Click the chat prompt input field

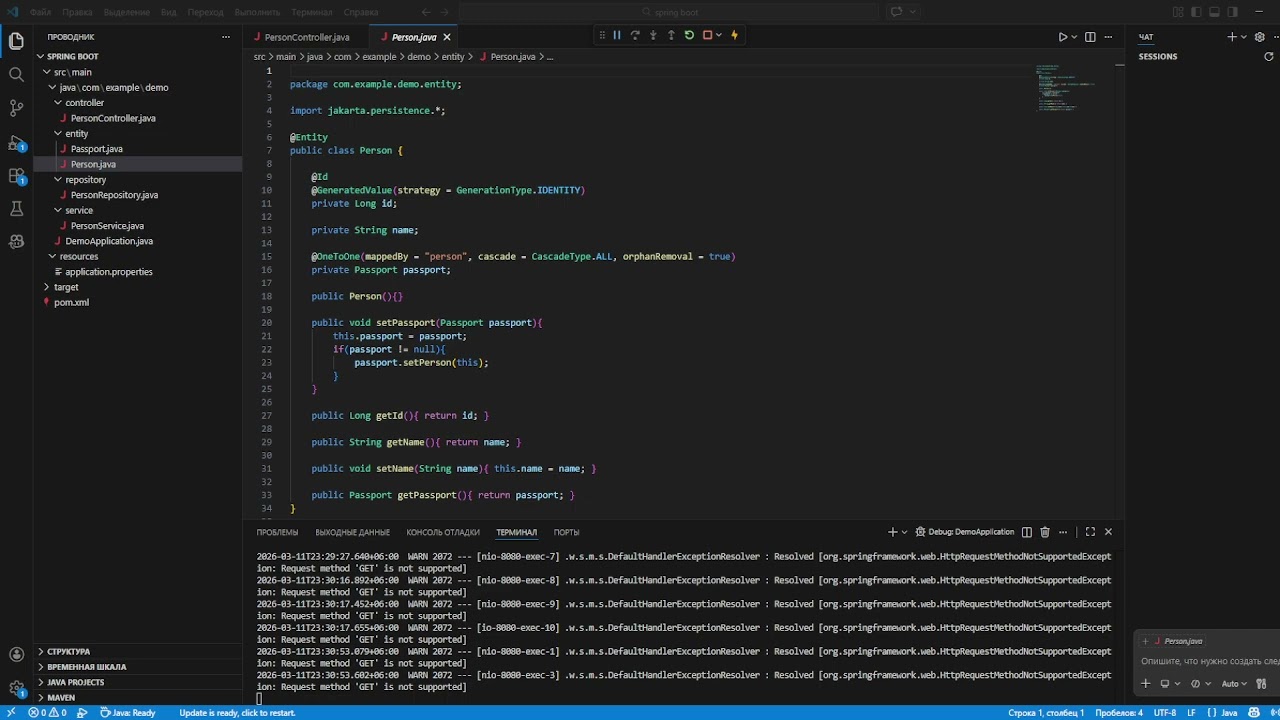click(1209, 662)
